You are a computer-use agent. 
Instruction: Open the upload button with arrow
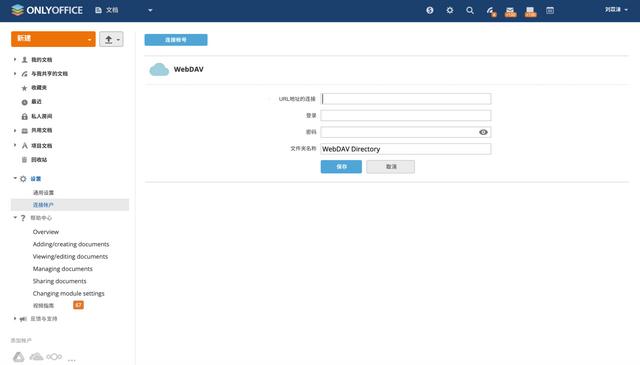click(111, 39)
